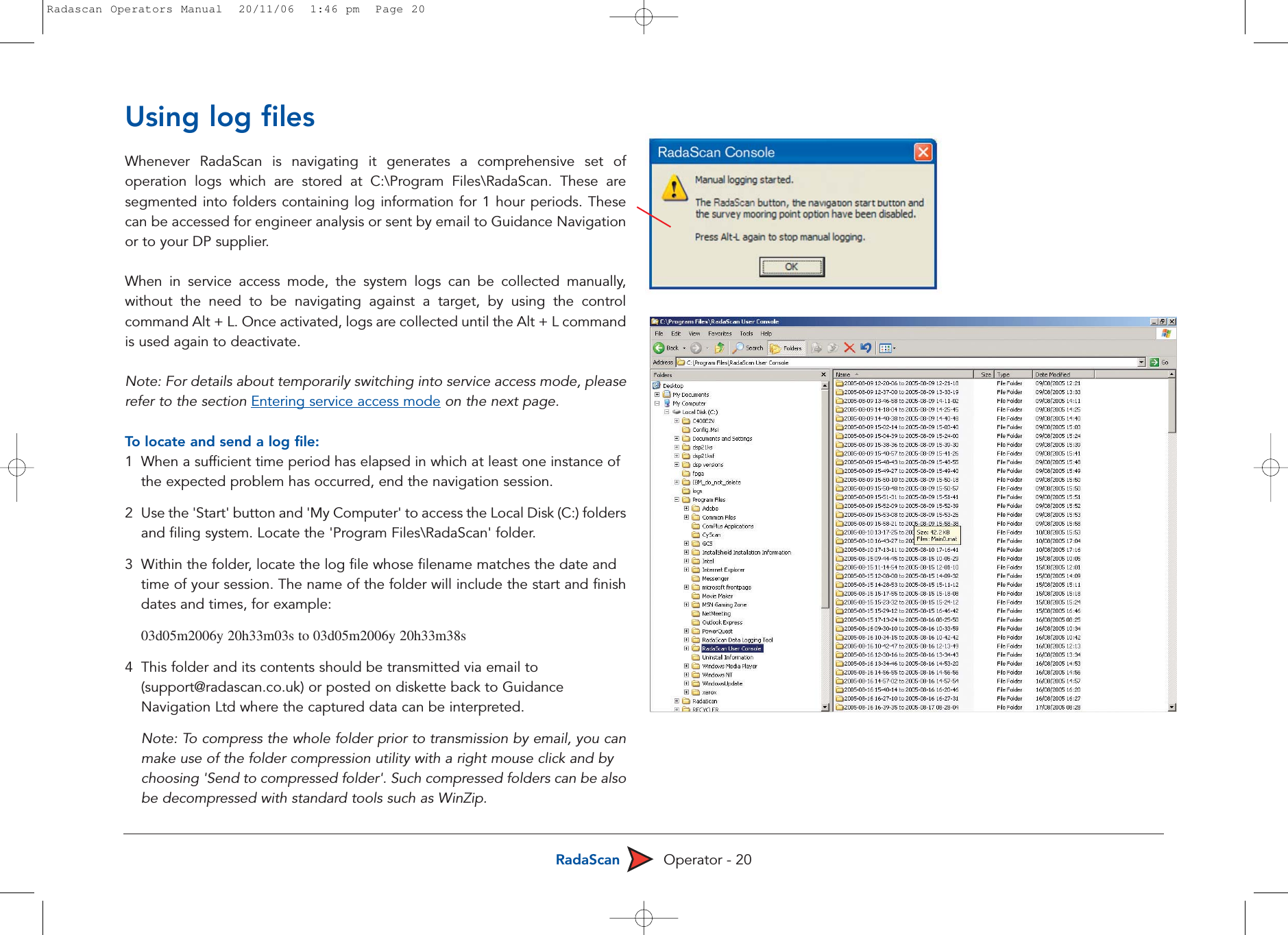Click the Internet Explorer folder icon
Image resolution: width=1288 pixels, height=935 pixels.
pyautogui.click(x=696, y=570)
